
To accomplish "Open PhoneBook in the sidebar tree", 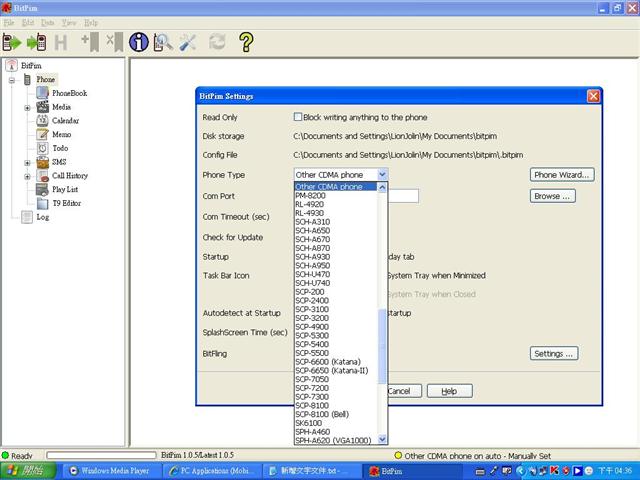I will (x=69, y=93).
